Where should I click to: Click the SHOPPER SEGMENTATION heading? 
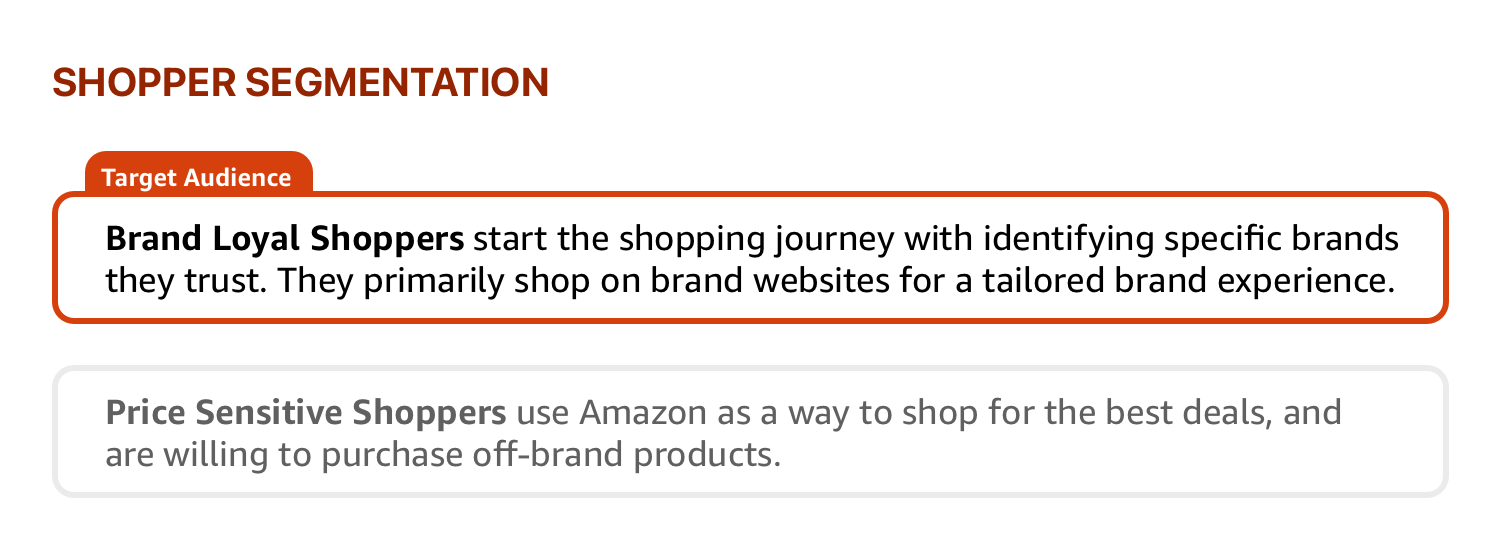(x=300, y=82)
